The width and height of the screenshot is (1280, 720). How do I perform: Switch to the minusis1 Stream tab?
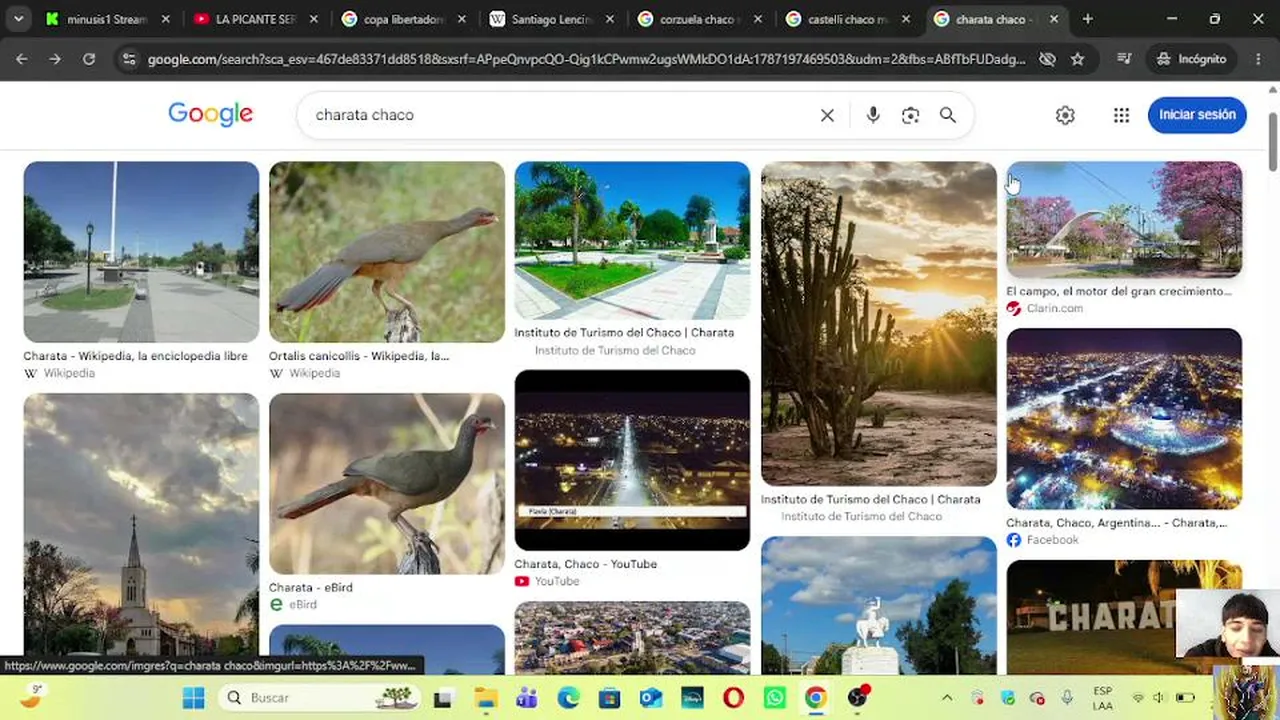click(x=107, y=19)
